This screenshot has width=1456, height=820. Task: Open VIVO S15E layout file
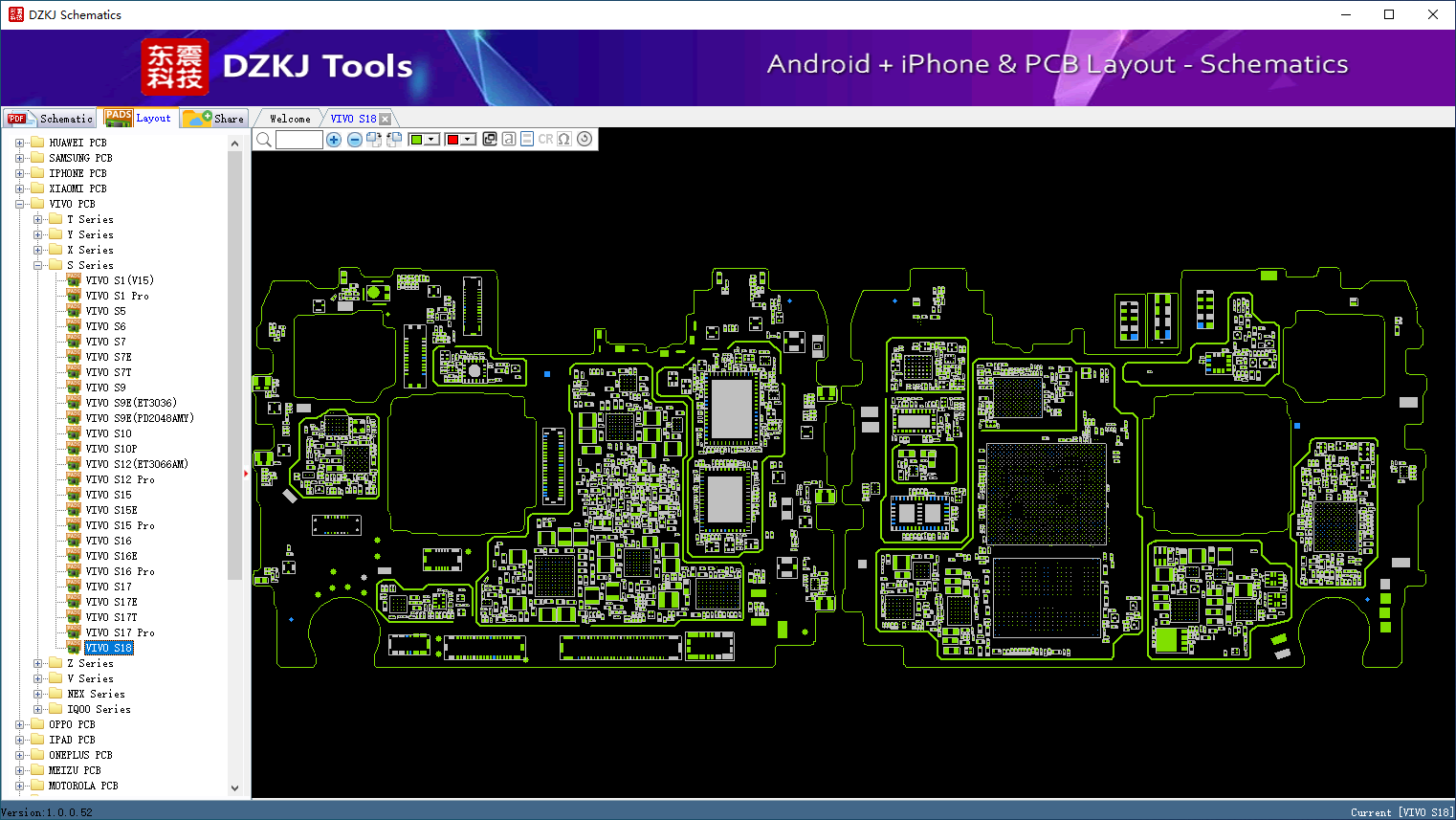pyautogui.click(x=111, y=510)
